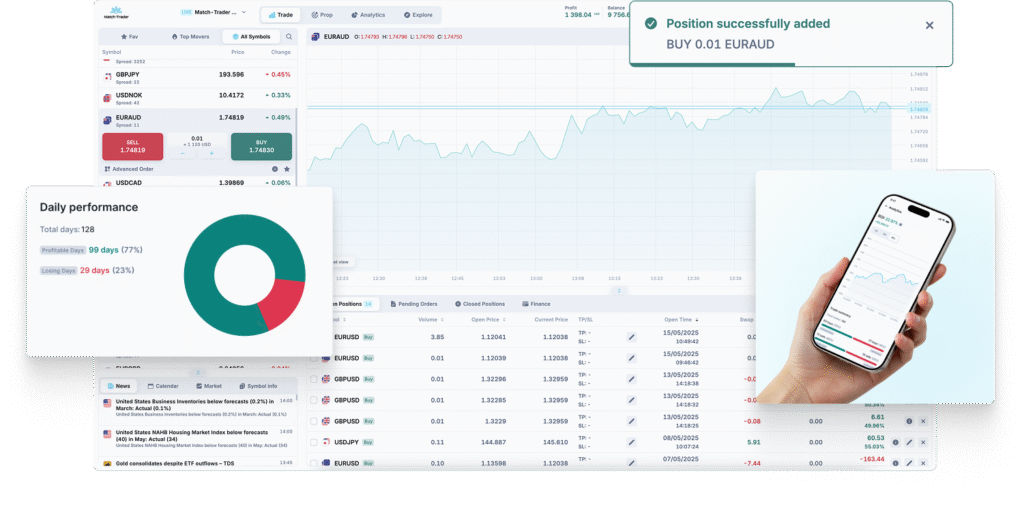1024x505 pixels.
Task: Edit TP/SL for the GBPUSD 1.32296 position
Action: [632, 379]
